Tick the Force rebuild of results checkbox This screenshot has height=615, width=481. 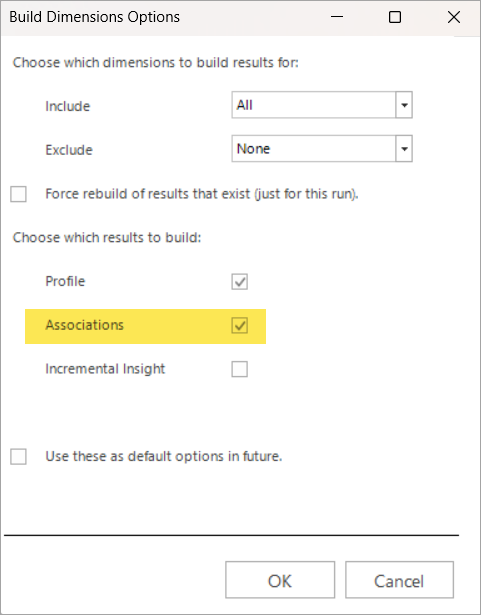[x=18, y=194]
